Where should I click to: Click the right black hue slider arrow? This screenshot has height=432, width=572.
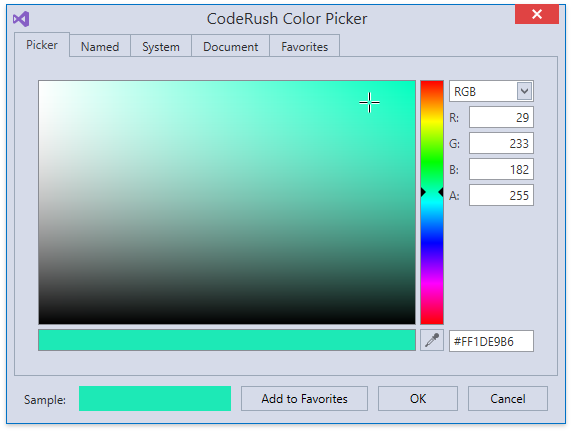(441, 192)
